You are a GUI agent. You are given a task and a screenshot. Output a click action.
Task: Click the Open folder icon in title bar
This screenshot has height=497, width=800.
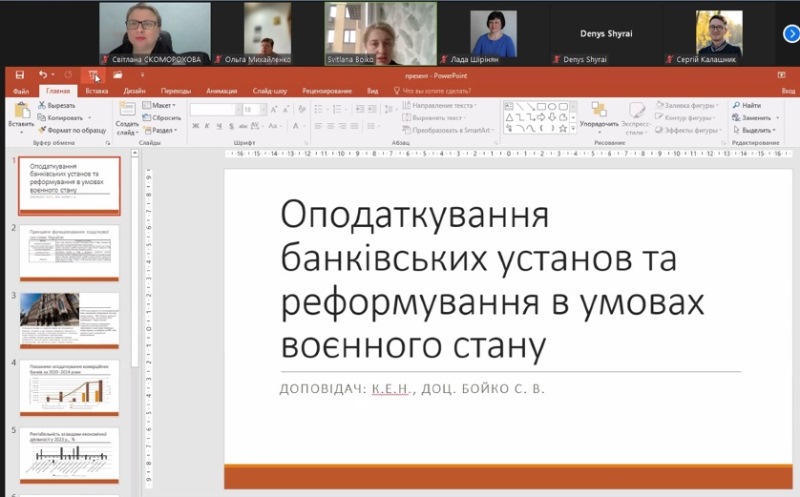tap(117, 75)
